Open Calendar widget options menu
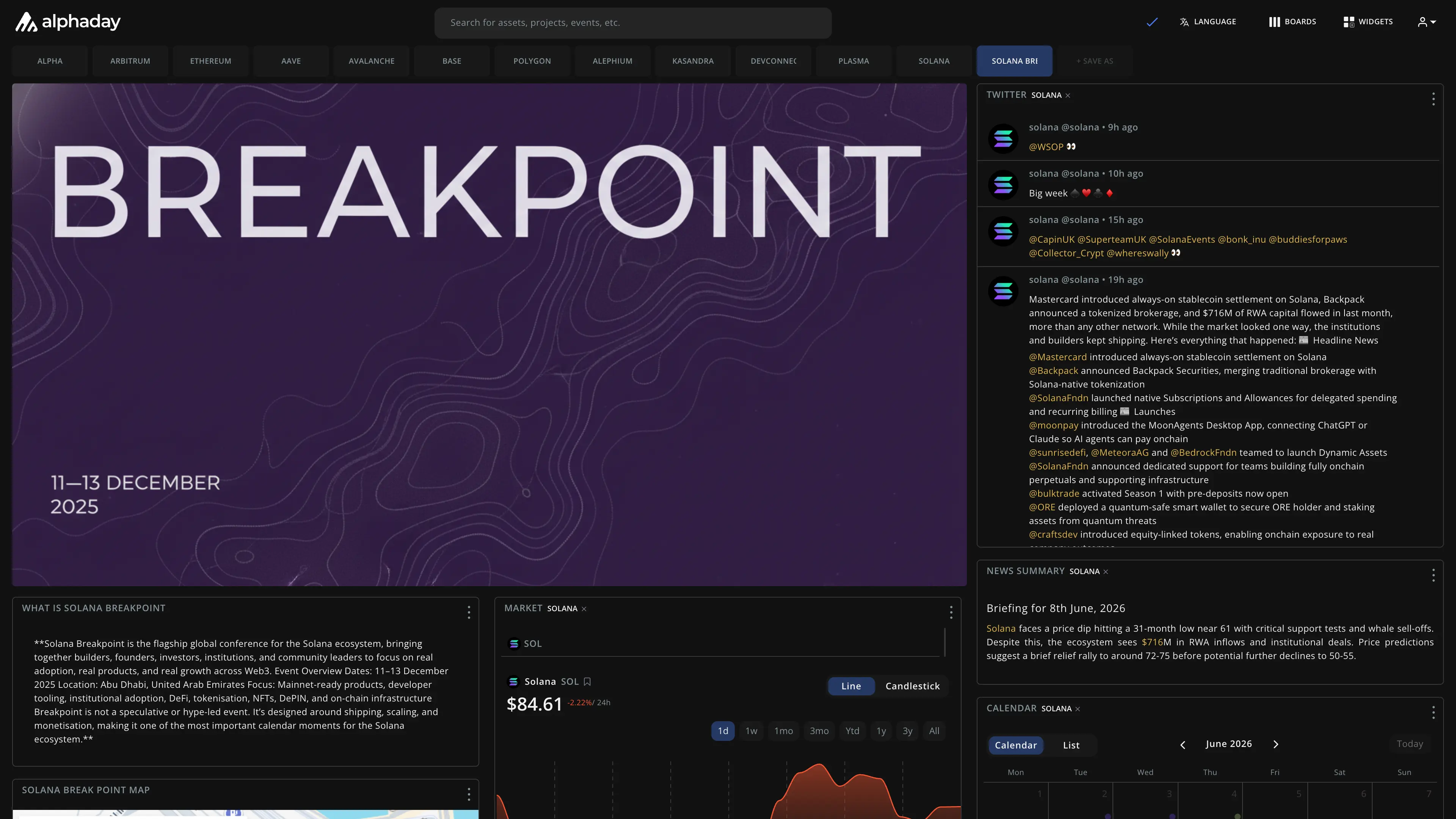 [1433, 713]
